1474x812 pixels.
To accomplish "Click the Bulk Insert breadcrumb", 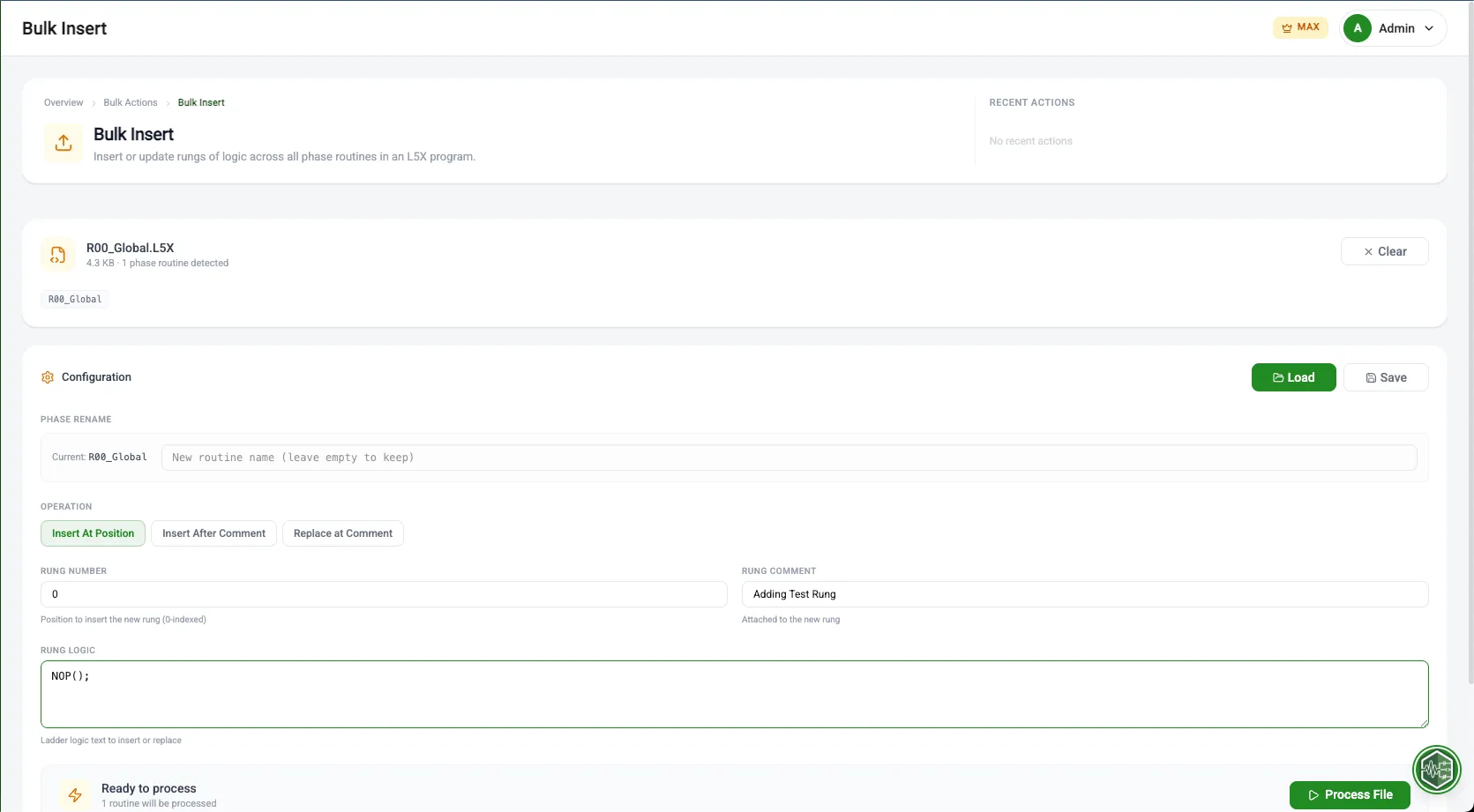I will coord(201,102).
